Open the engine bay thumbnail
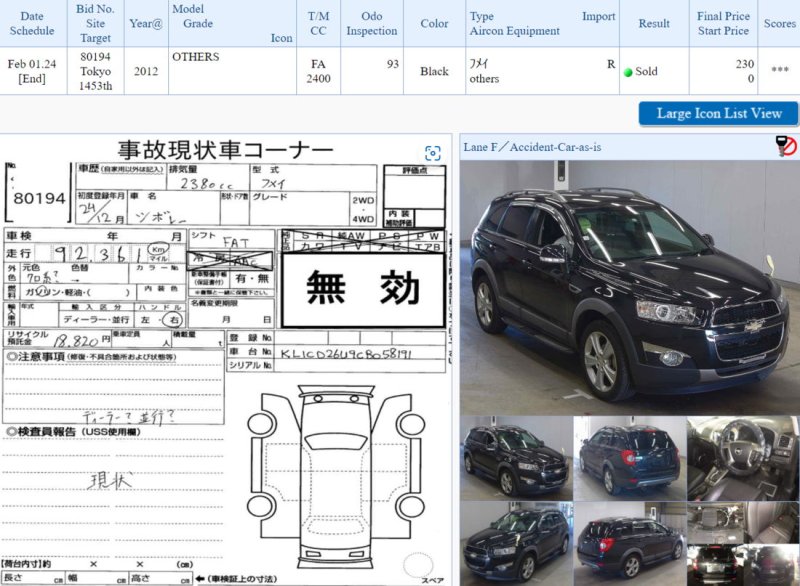Image resolution: width=800 pixels, height=586 pixels. pos(742,522)
